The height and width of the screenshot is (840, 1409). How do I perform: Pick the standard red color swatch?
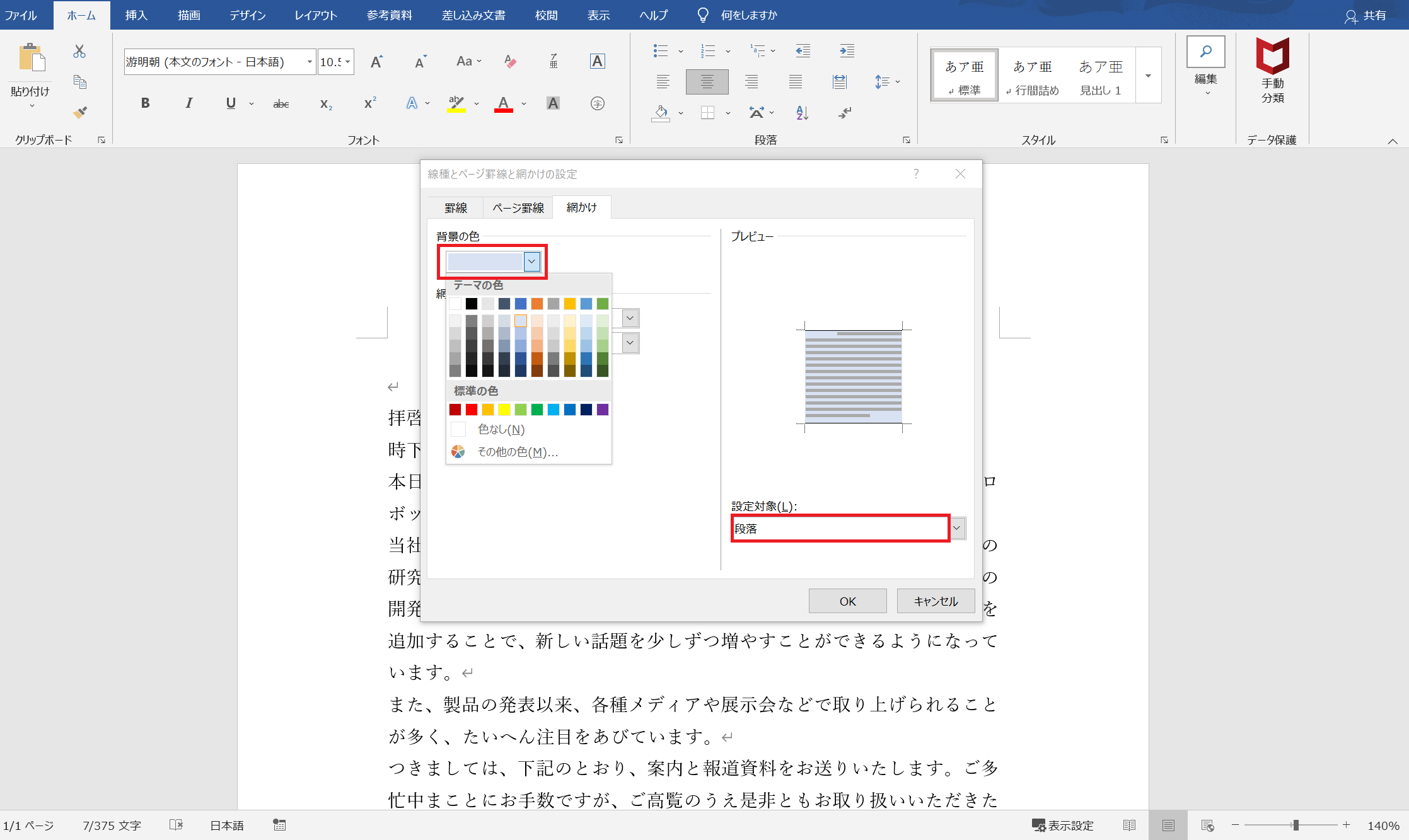(472, 410)
